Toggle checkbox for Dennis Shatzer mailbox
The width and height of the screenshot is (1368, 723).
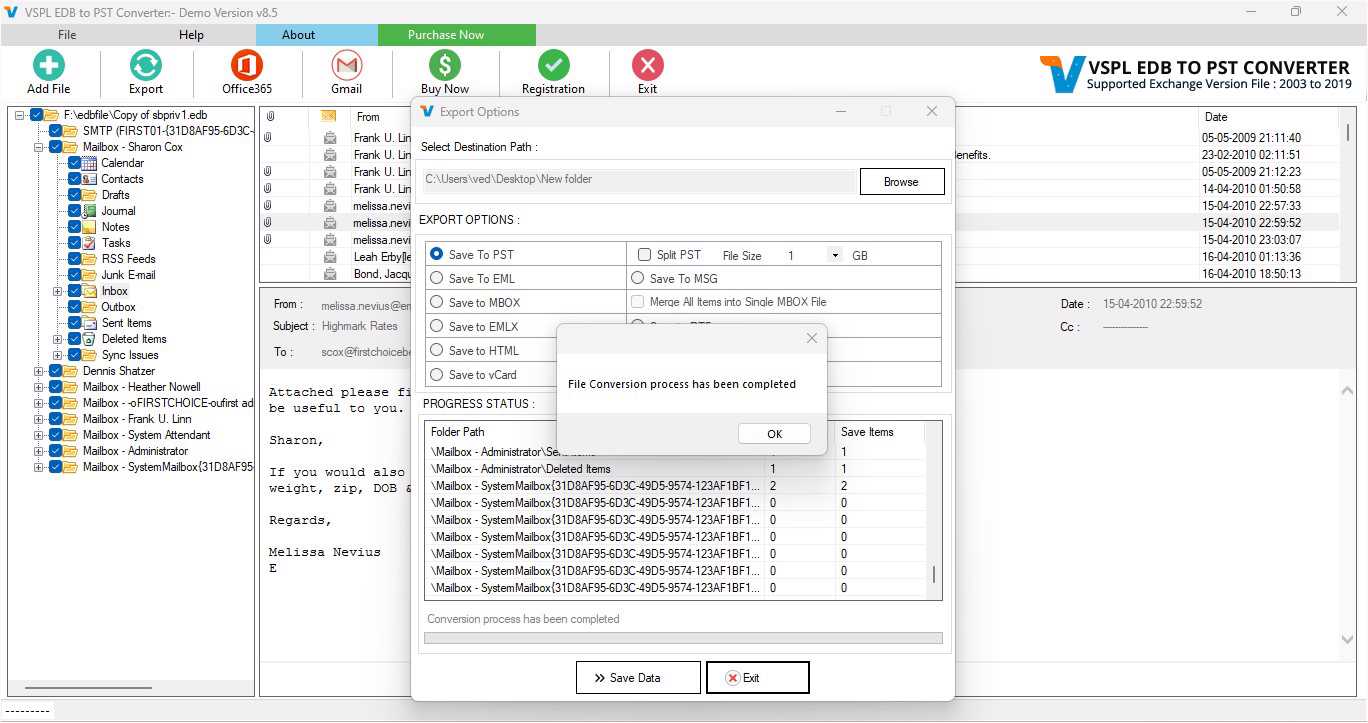[56, 371]
